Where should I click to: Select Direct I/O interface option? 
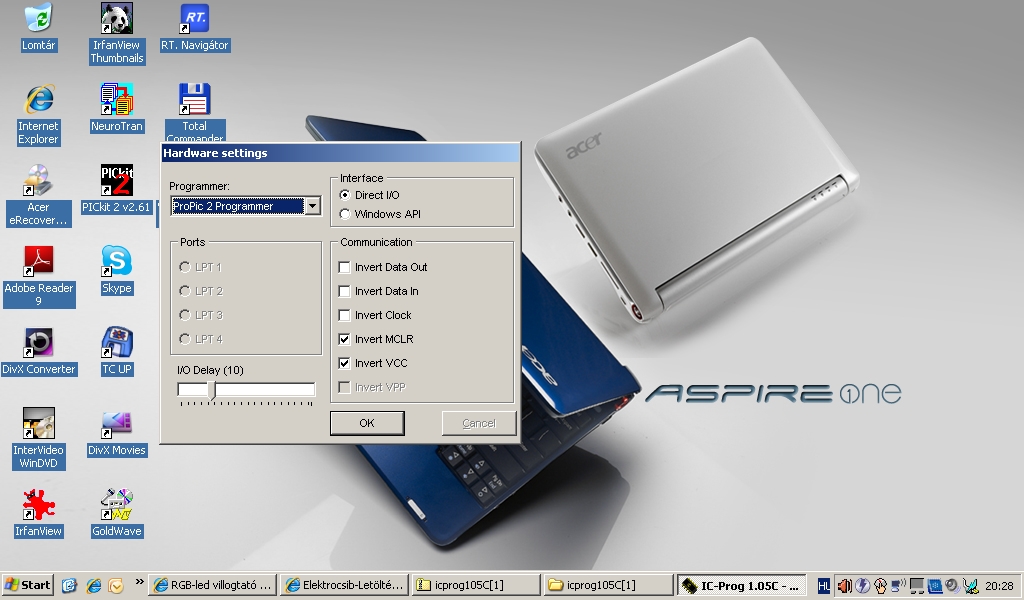pos(370,195)
